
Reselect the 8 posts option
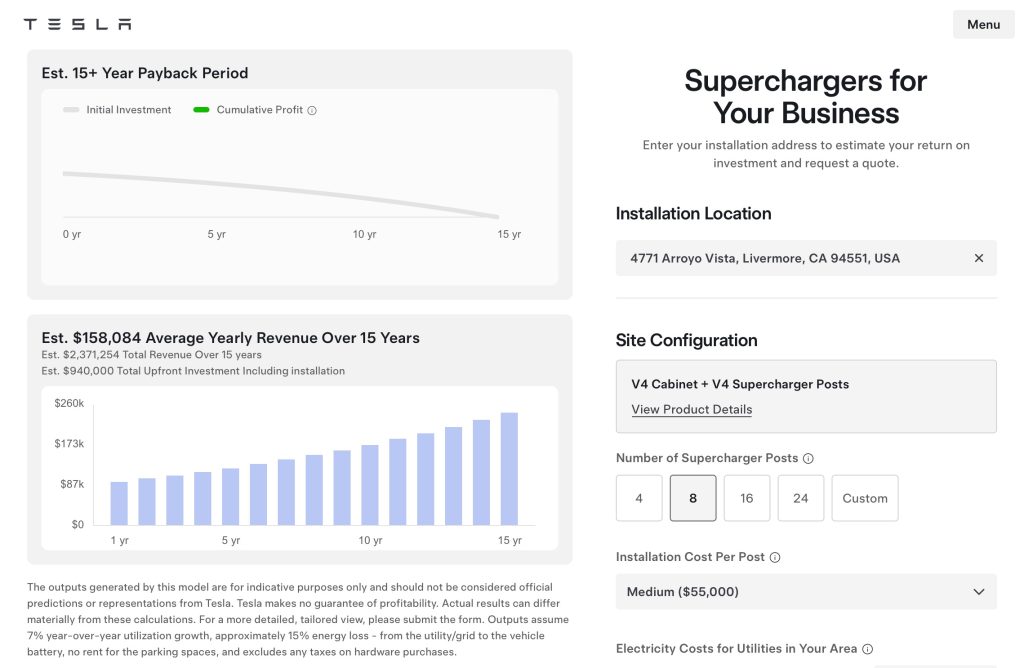click(693, 497)
